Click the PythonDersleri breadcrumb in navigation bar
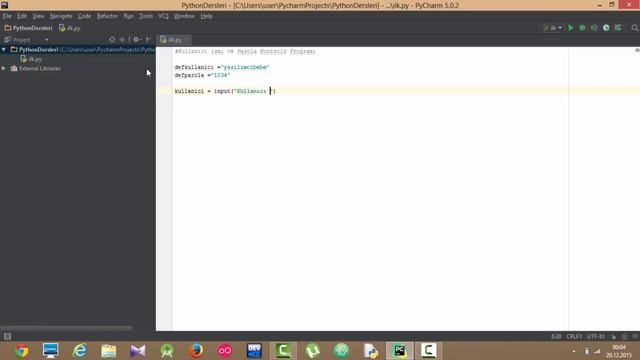This screenshot has width=640, height=360. tap(29, 28)
